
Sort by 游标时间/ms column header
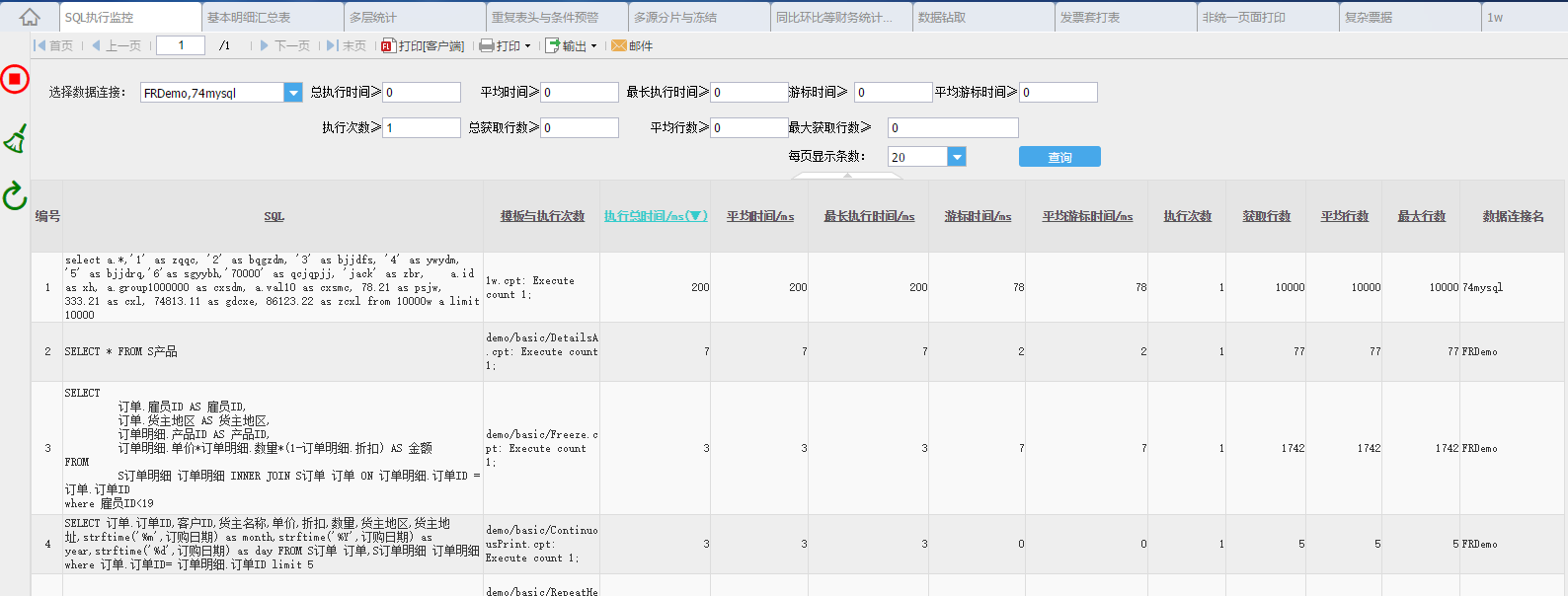pyautogui.click(x=978, y=216)
